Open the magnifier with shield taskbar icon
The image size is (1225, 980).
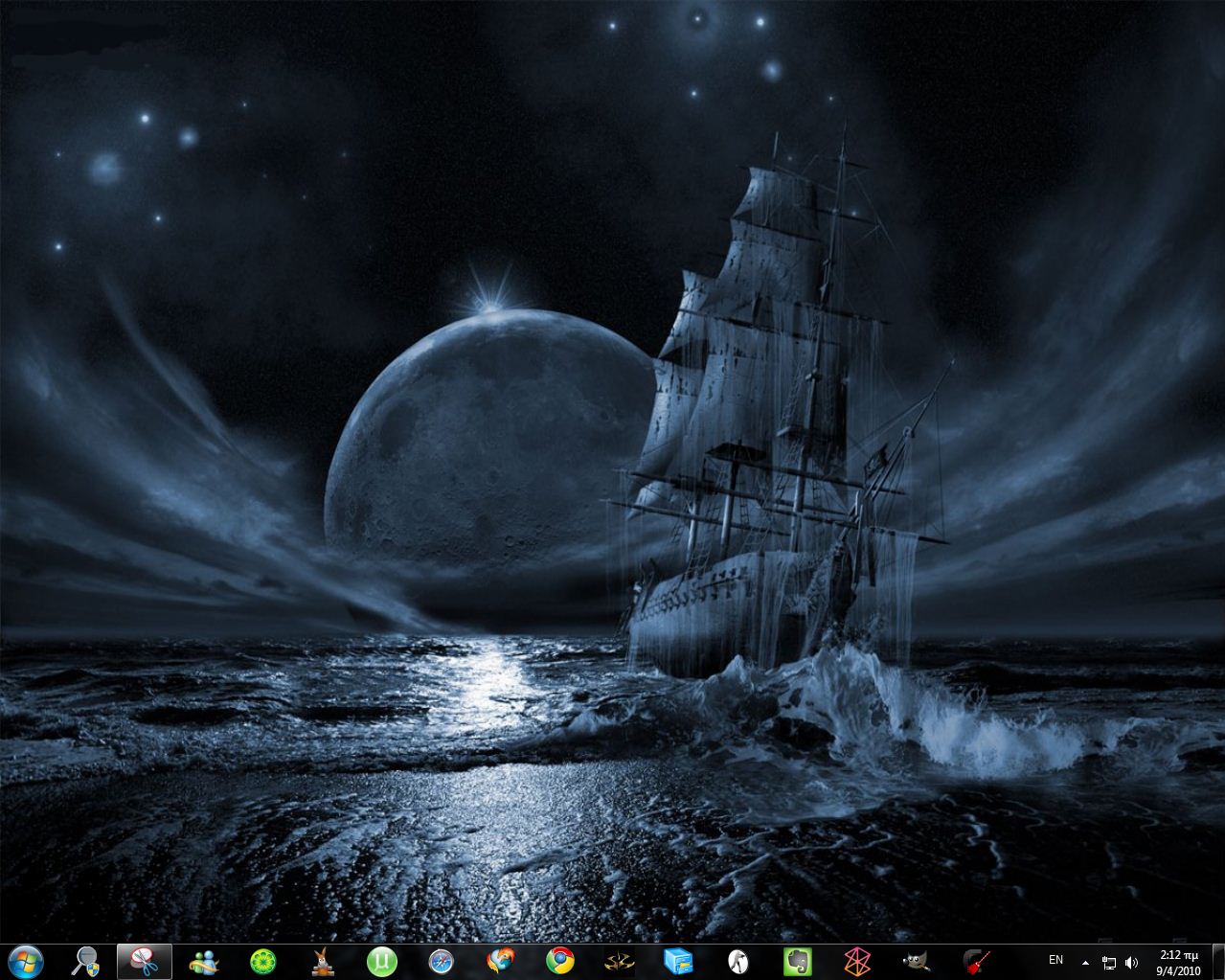point(85,961)
